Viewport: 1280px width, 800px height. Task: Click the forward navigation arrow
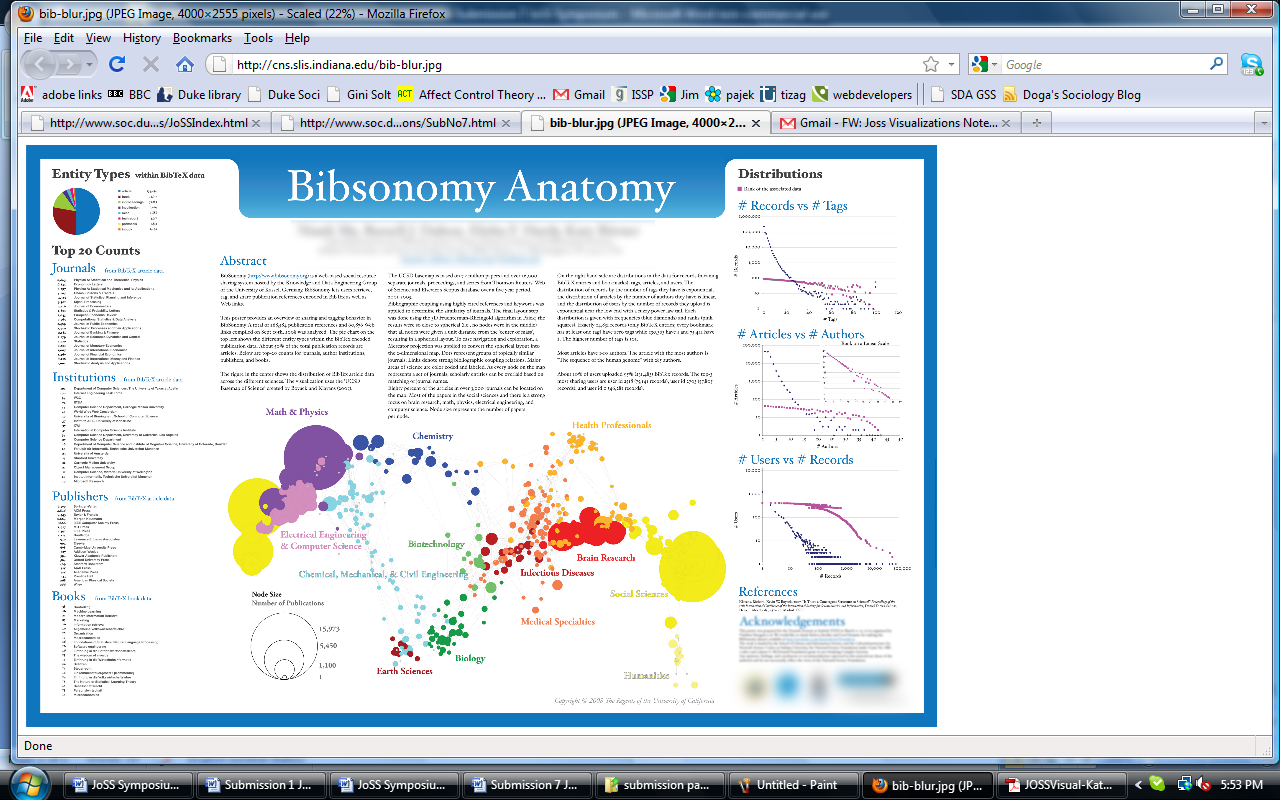(71, 64)
